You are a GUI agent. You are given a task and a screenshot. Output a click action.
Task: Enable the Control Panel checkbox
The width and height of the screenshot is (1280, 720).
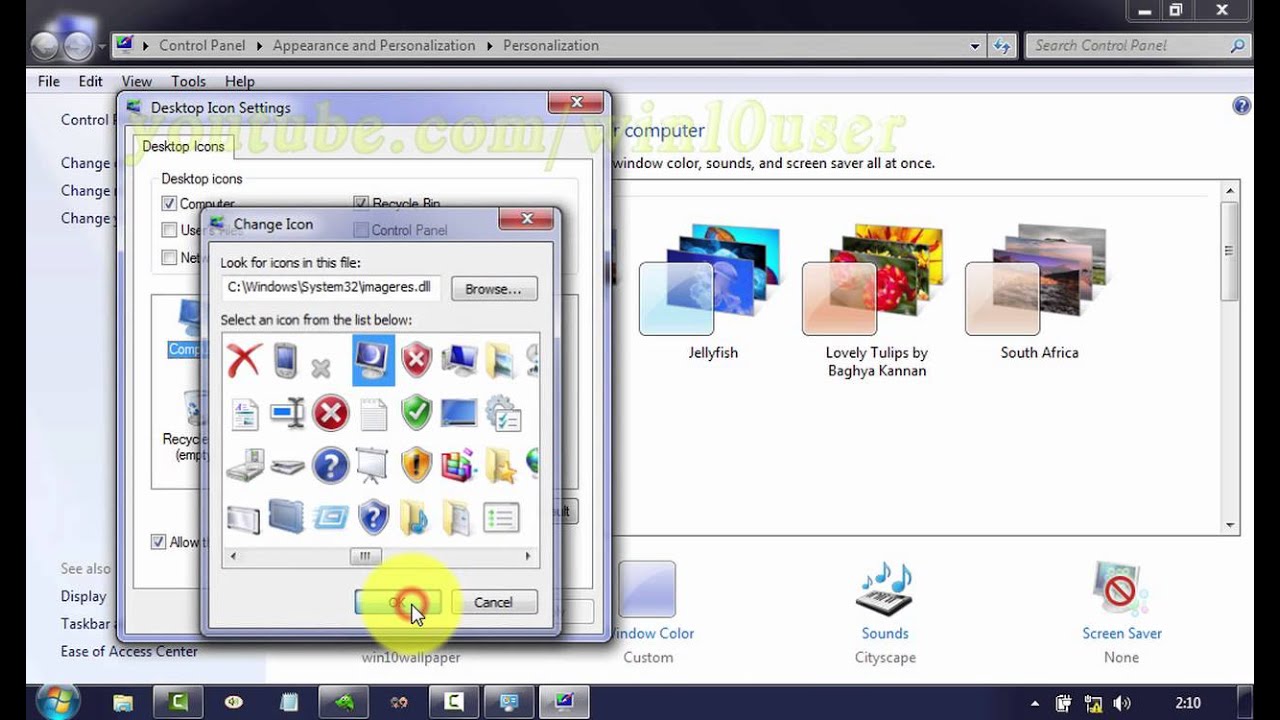point(361,230)
